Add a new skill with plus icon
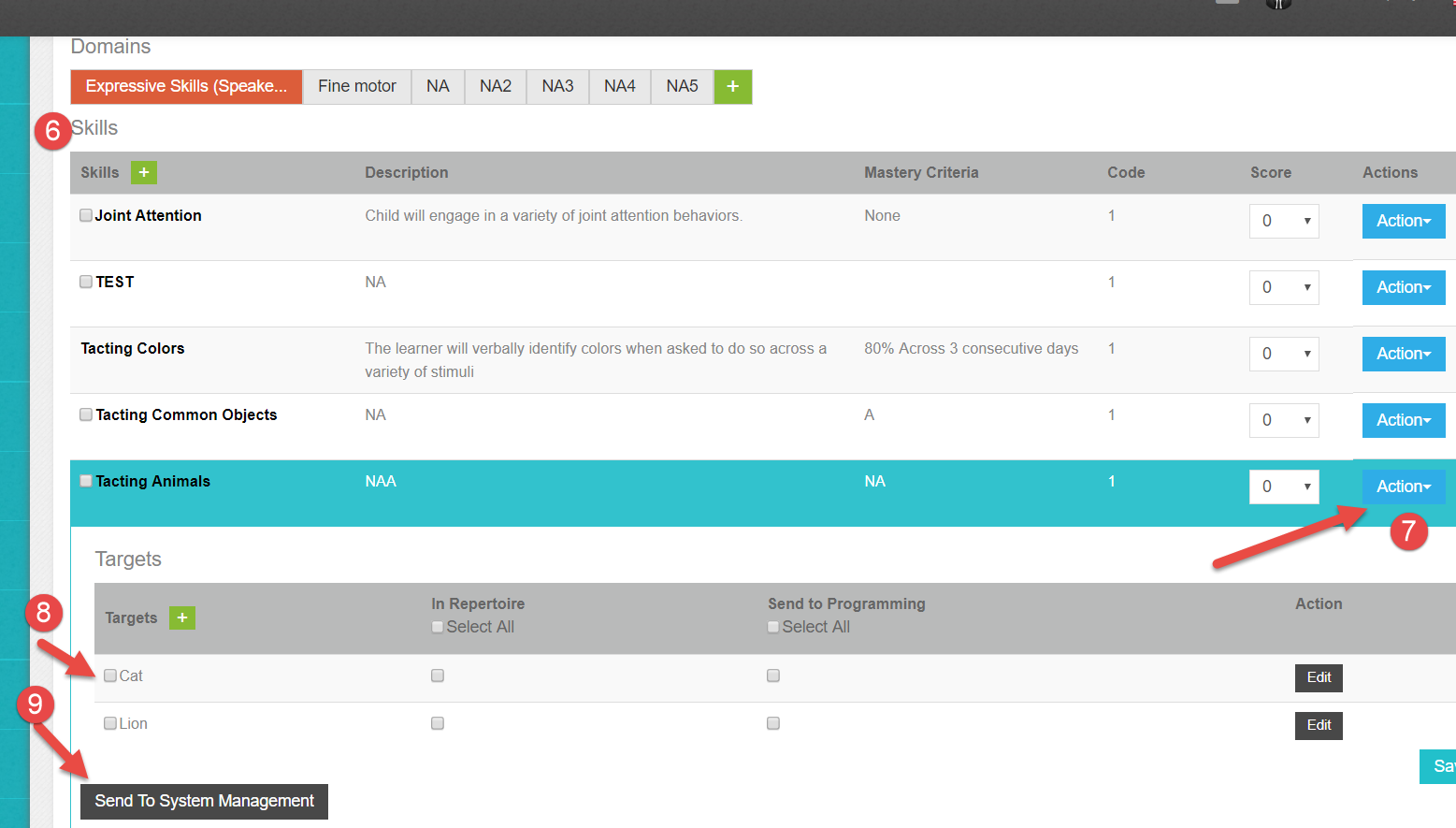 click(144, 172)
